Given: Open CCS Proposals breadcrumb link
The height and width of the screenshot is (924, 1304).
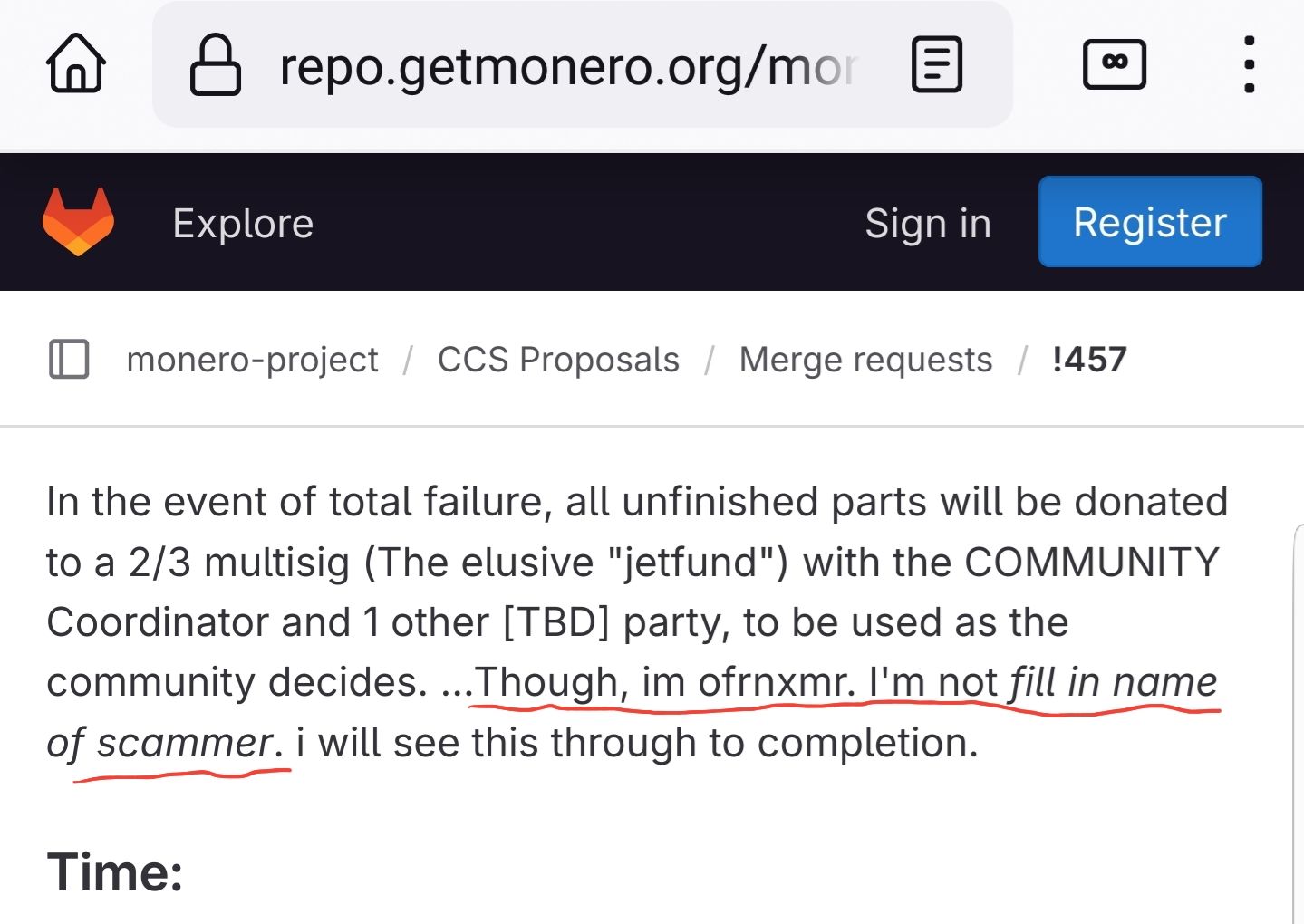Looking at the screenshot, I should pos(558,360).
